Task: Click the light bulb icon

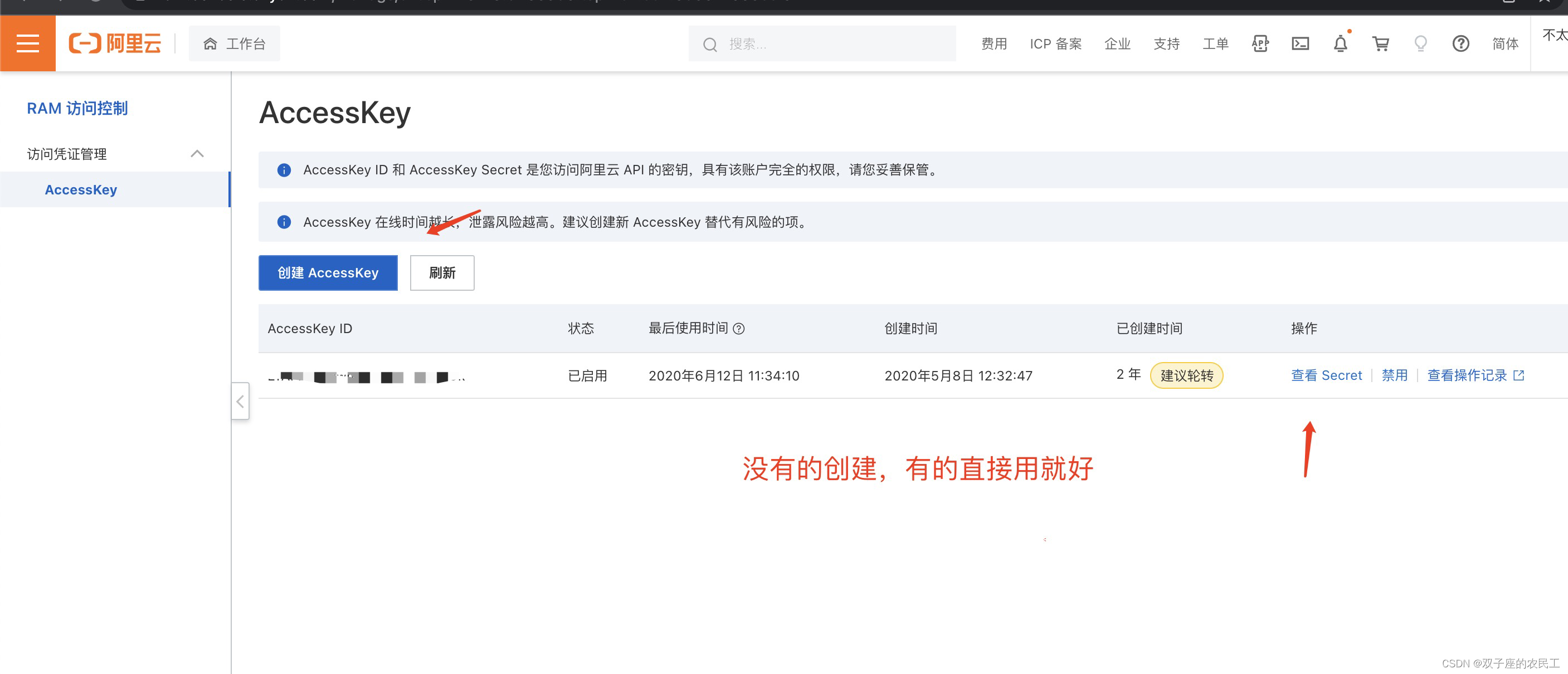Action: (x=1421, y=44)
